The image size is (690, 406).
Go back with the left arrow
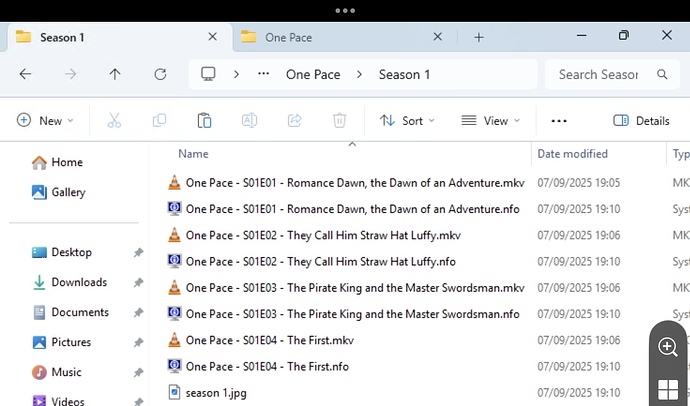(25, 74)
